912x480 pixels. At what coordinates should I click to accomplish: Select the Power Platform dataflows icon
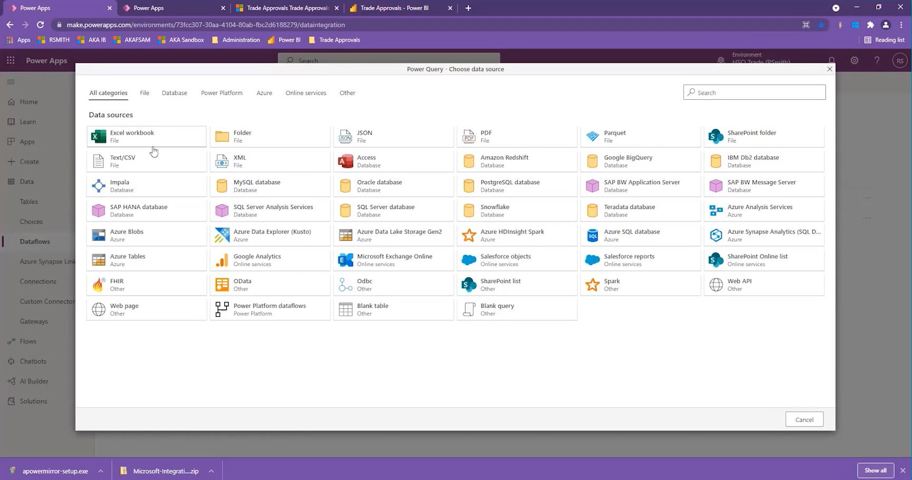[222, 310]
